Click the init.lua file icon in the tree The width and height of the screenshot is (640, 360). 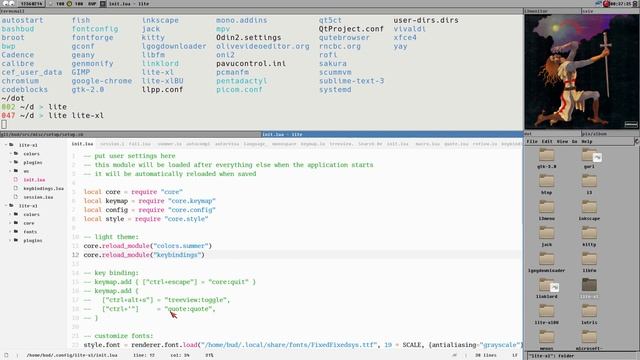click(x=16, y=180)
